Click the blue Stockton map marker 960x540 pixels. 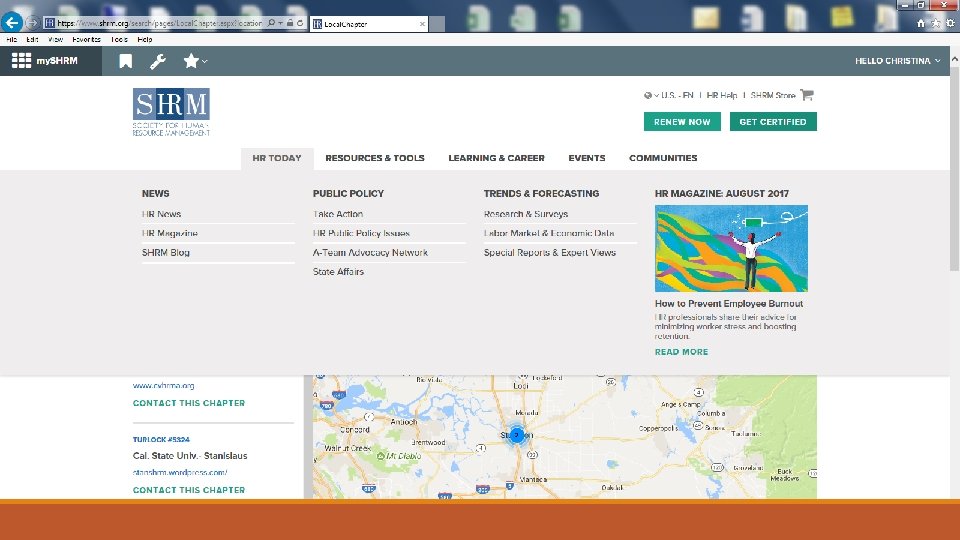[x=517, y=435]
